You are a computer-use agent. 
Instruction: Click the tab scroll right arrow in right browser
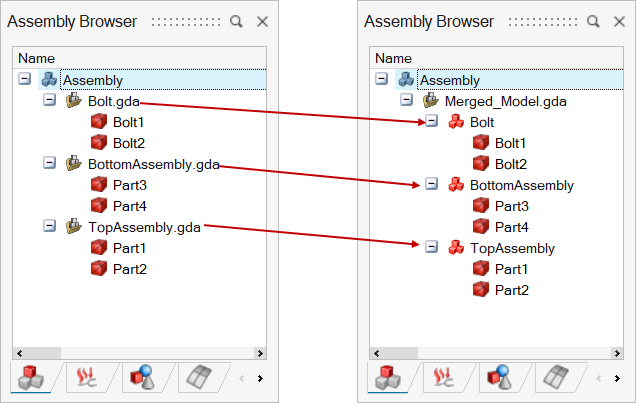617,378
